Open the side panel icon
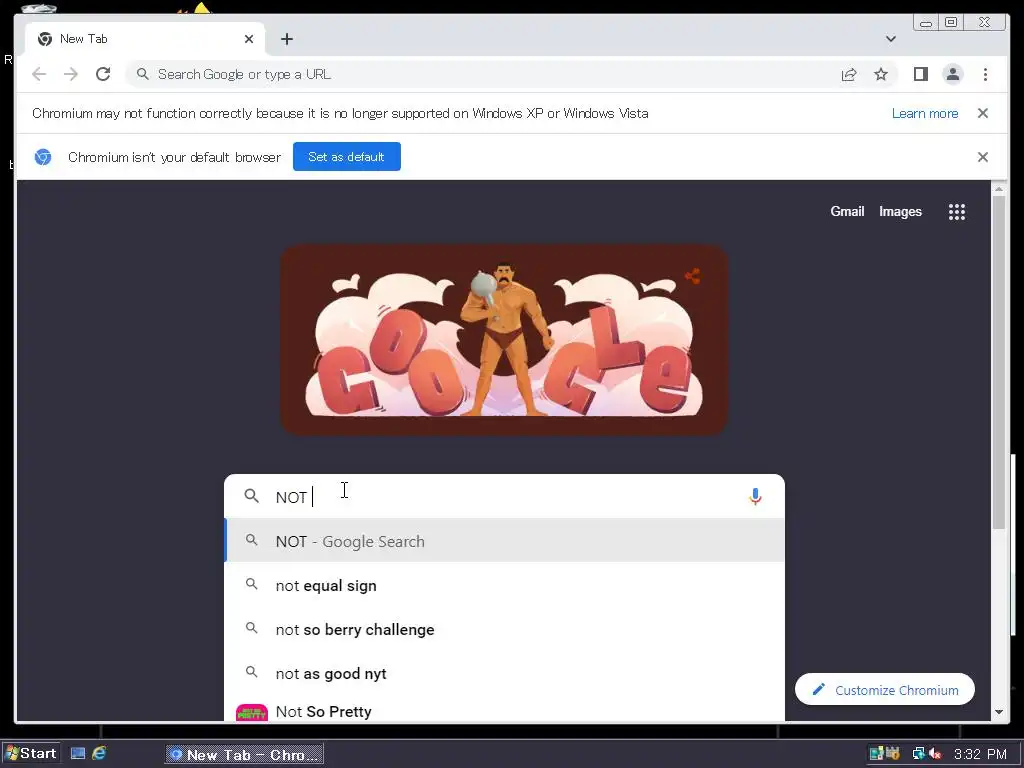1024x768 pixels. tap(921, 74)
